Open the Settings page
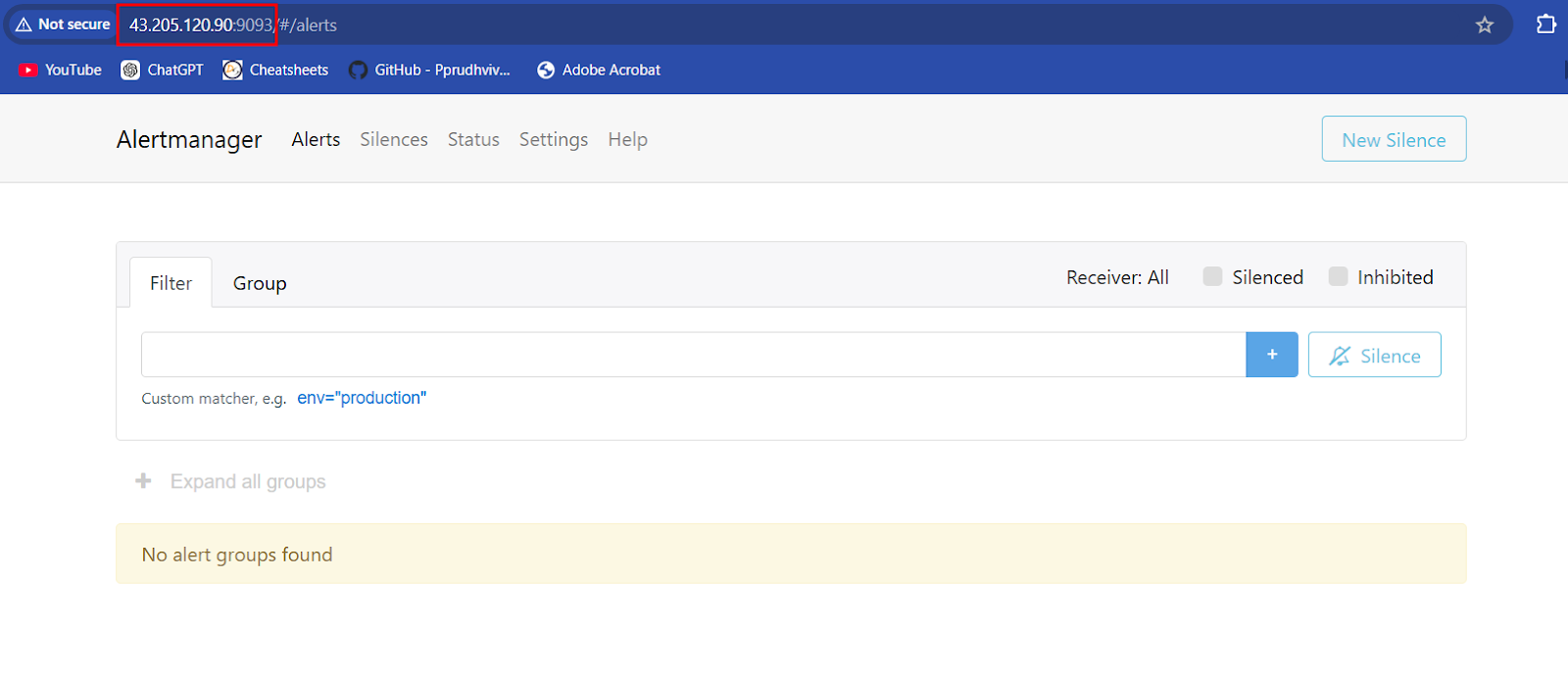Screen dimensions: 1568x677 click(x=554, y=140)
